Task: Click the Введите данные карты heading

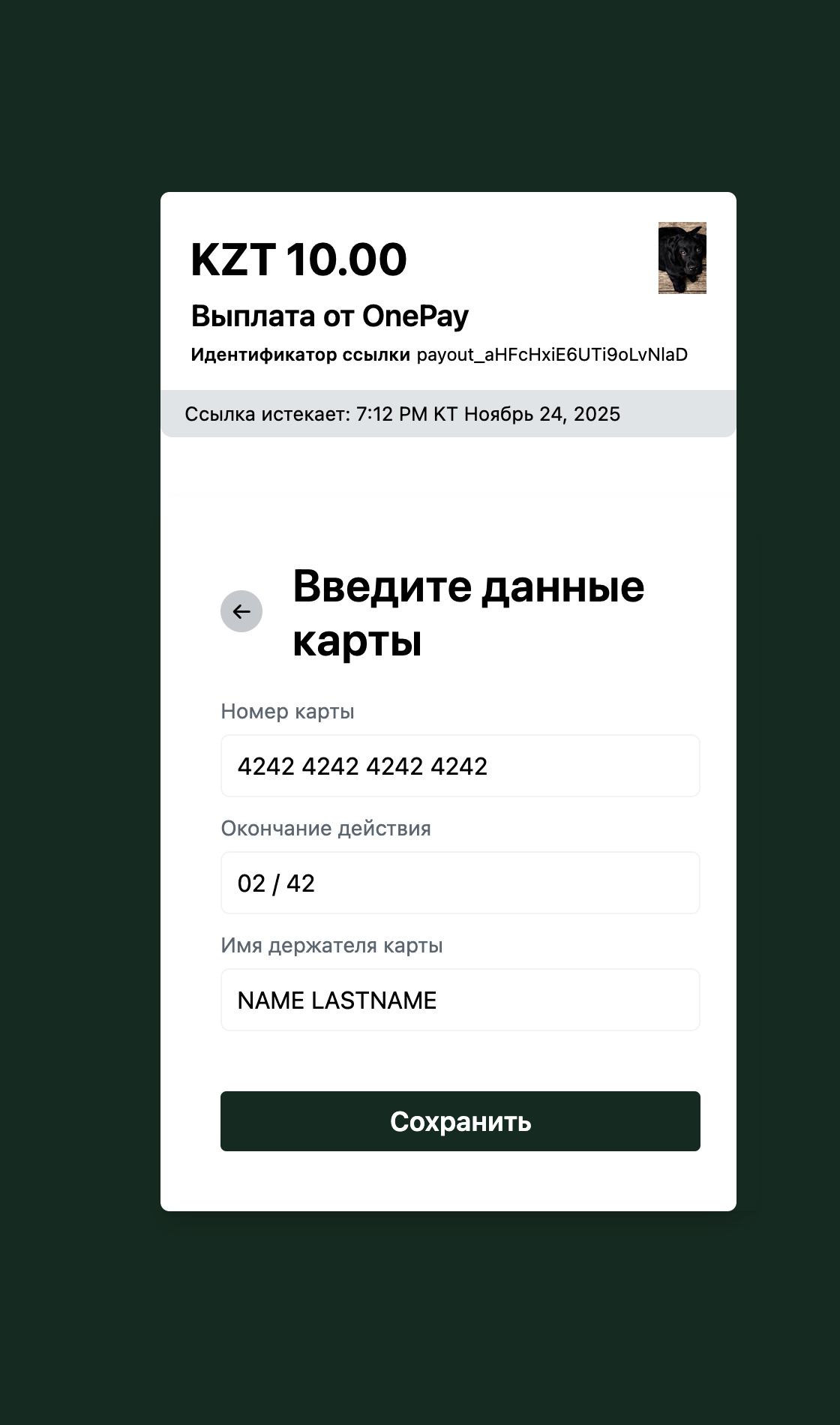Action: [x=468, y=611]
